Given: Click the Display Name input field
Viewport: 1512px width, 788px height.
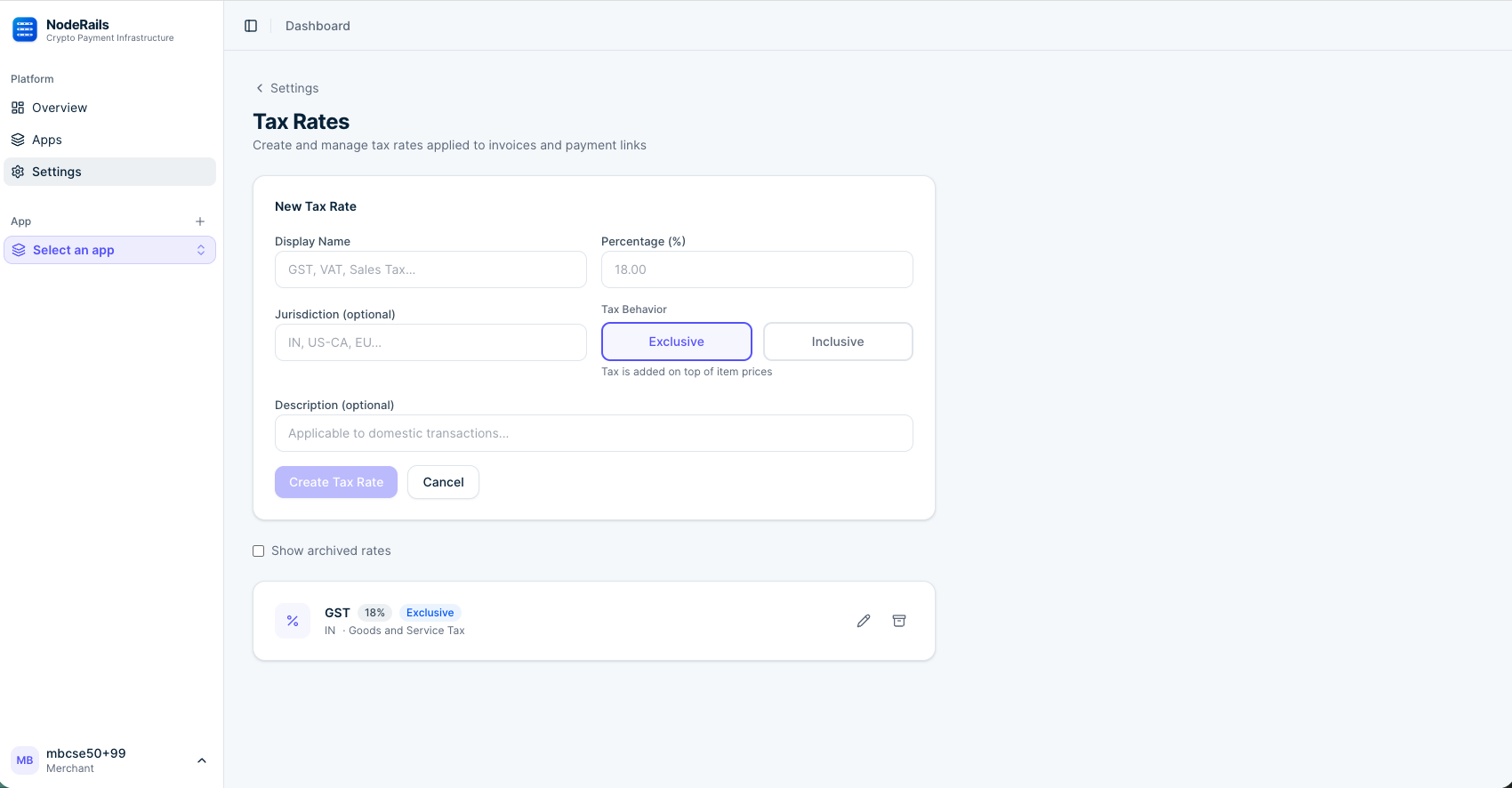Looking at the screenshot, I should pyautogui.click(x=430, y=269).
